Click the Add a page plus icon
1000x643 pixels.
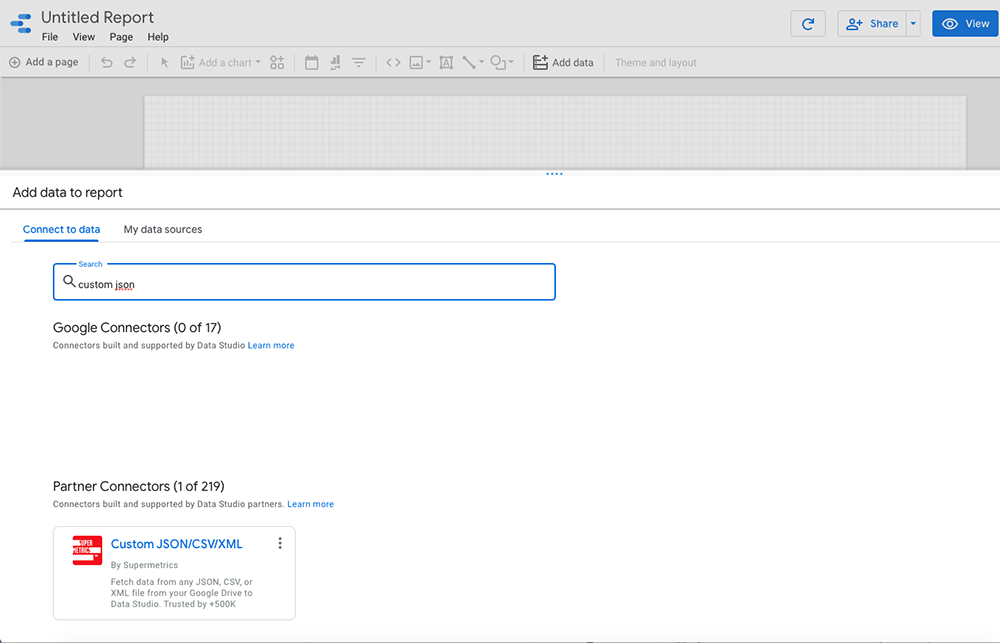coord(15,63)
